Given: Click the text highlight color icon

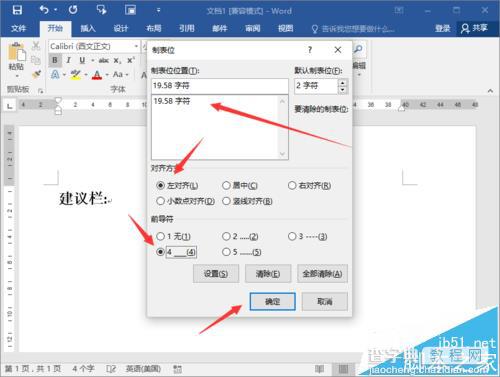Looking at the screenshot, I should [76, 74].
